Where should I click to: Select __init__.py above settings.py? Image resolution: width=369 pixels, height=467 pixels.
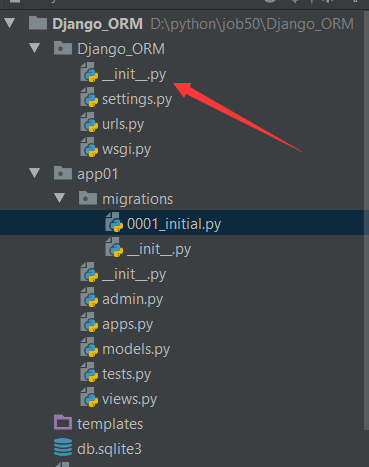coord(134,74)
